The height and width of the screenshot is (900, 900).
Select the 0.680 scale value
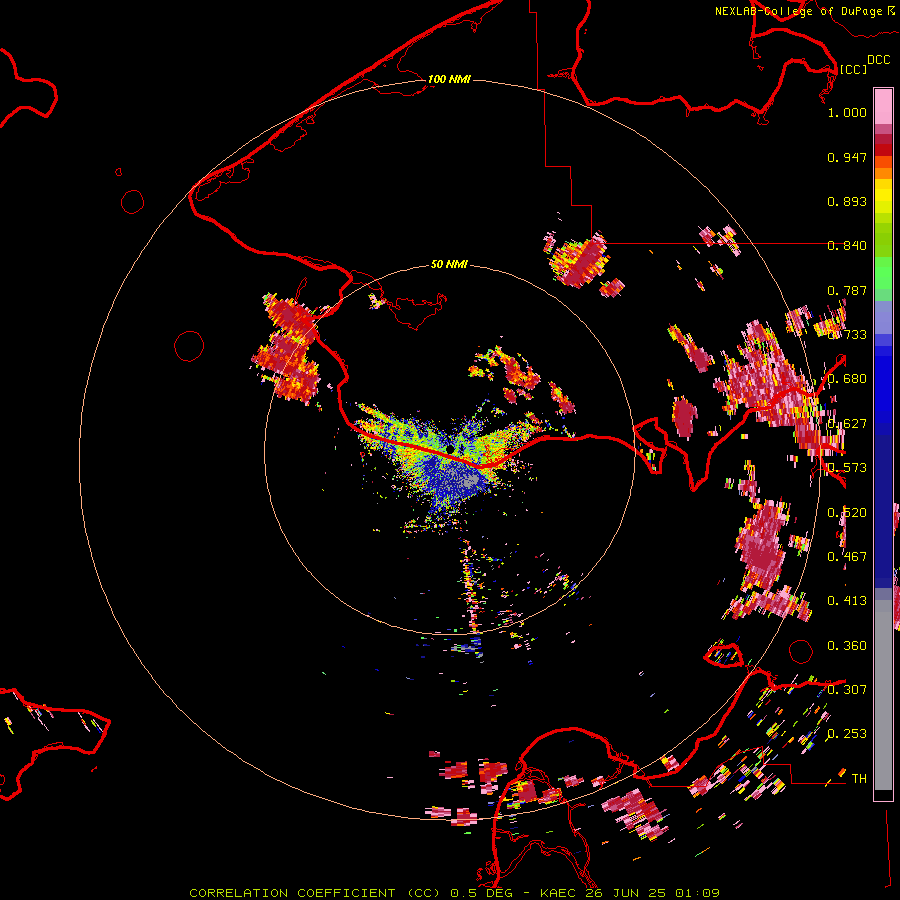pyautogui.click(x=847, y=379)
